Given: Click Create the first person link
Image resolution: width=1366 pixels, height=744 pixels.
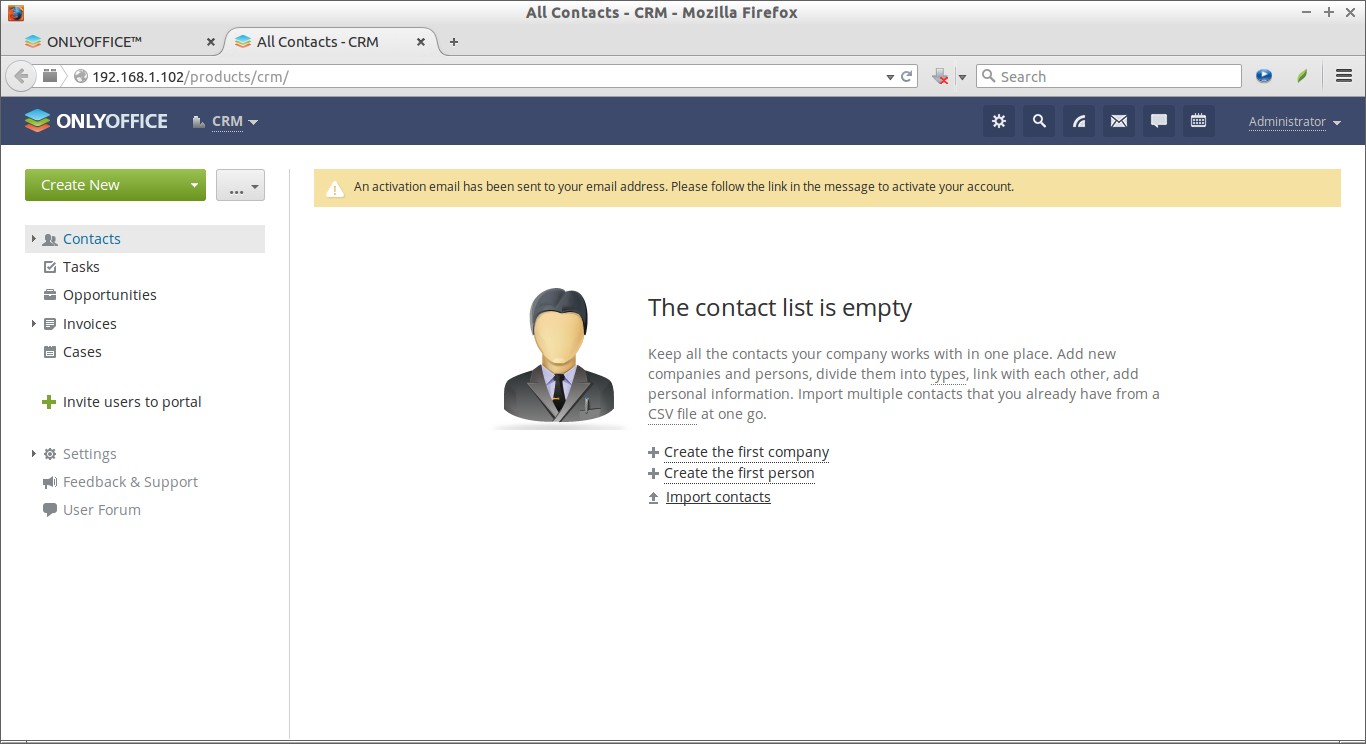Looking at the screenshot, I should click(739, 473).
